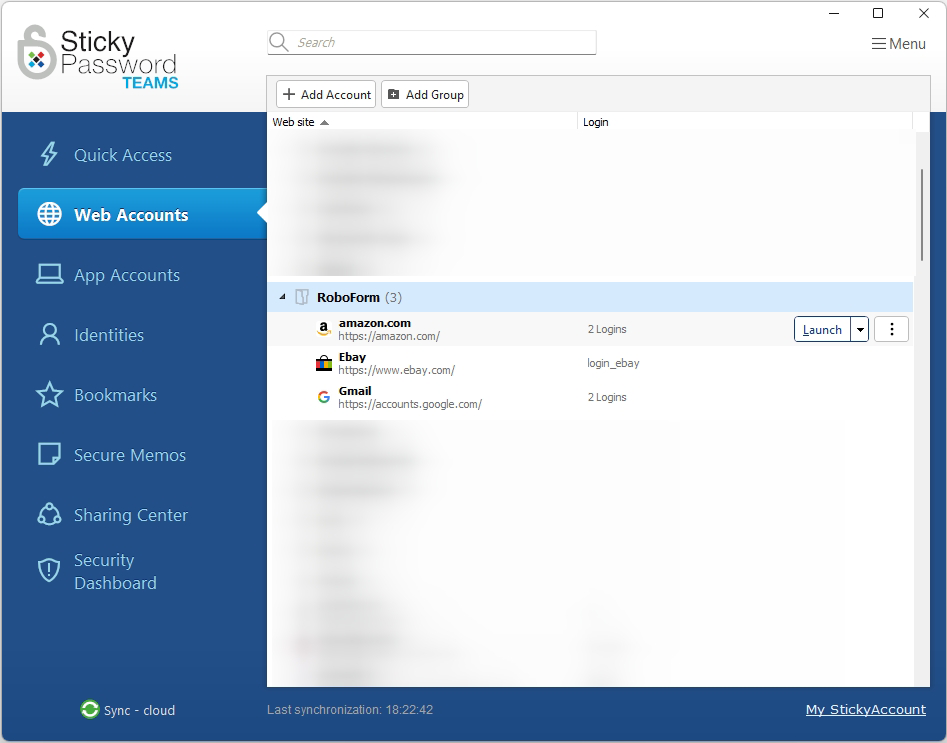947x743 pixels.
Task: Click the https://amazon.com/ URL text
Action: [389, 336]
